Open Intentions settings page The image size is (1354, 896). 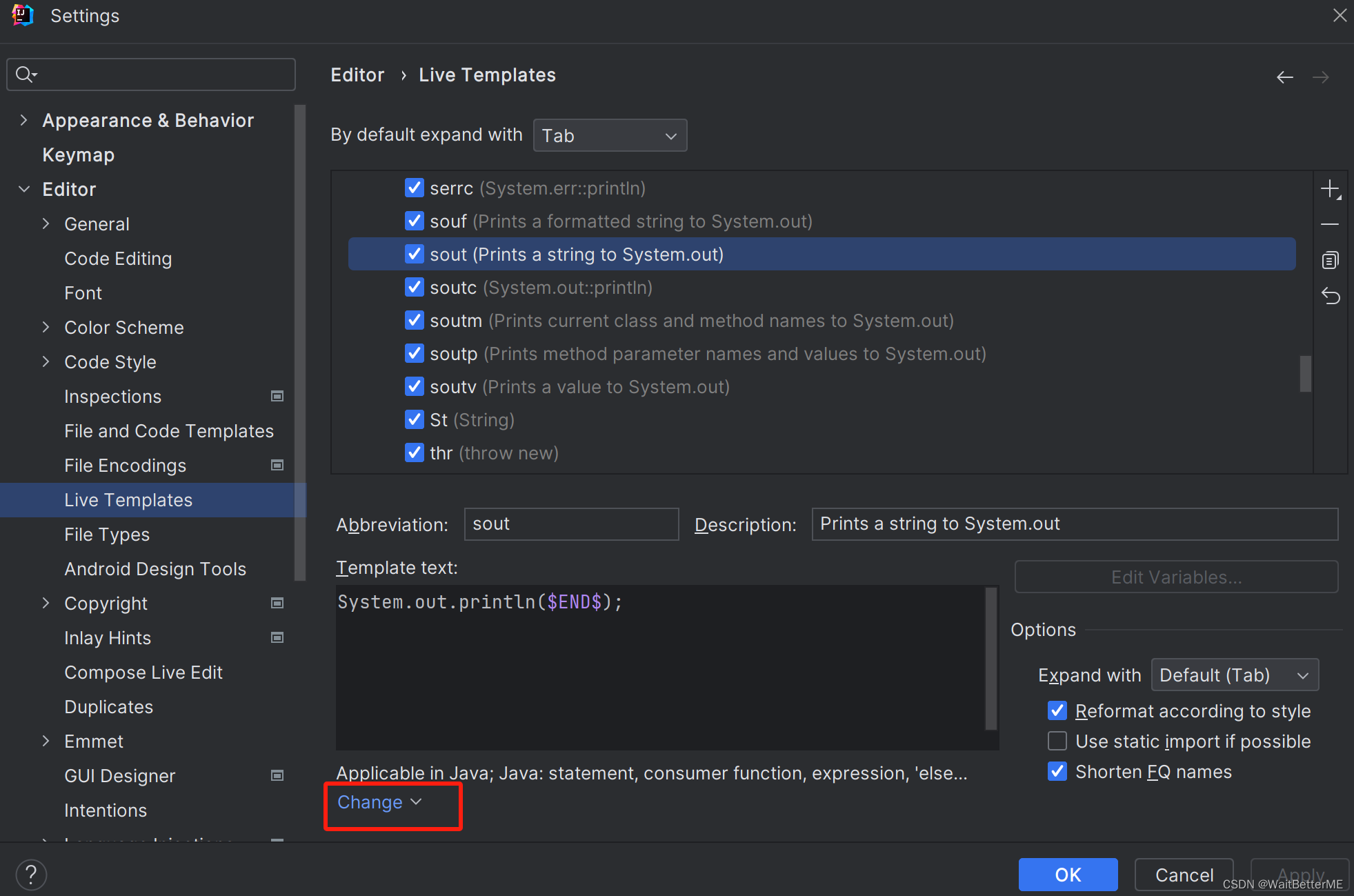point(106,810)
